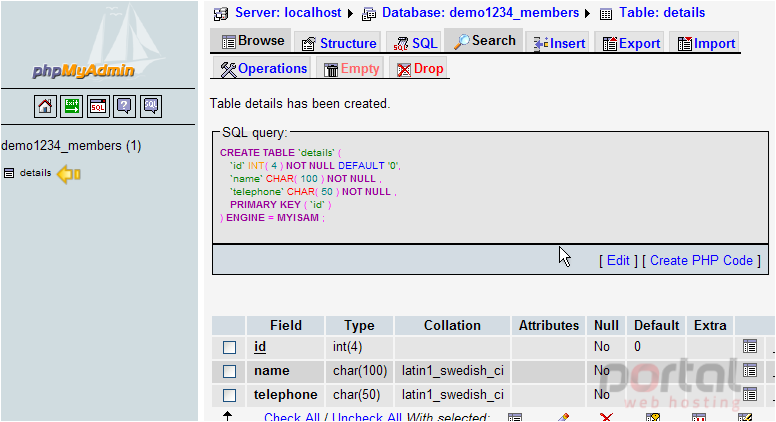Tick the checkbox for the name field
The image size is (776, 422).
point(229,371)
